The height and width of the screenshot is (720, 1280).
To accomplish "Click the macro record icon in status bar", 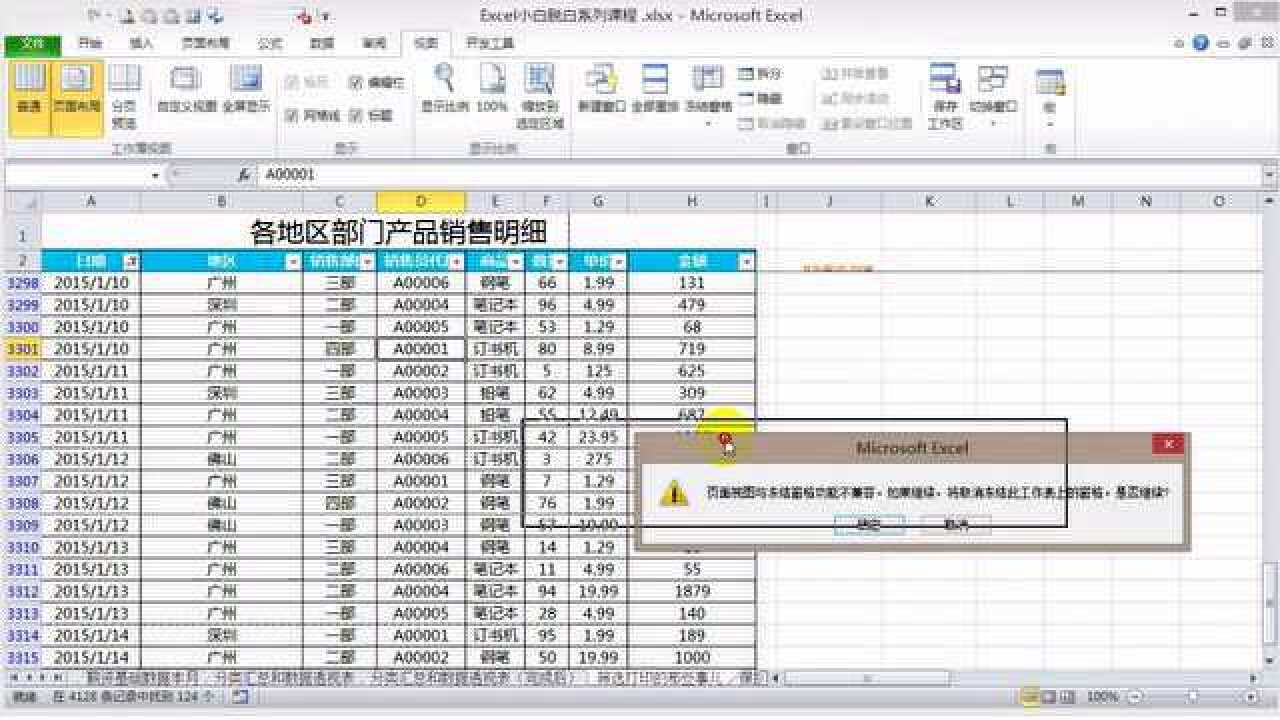I will (240, 696).
